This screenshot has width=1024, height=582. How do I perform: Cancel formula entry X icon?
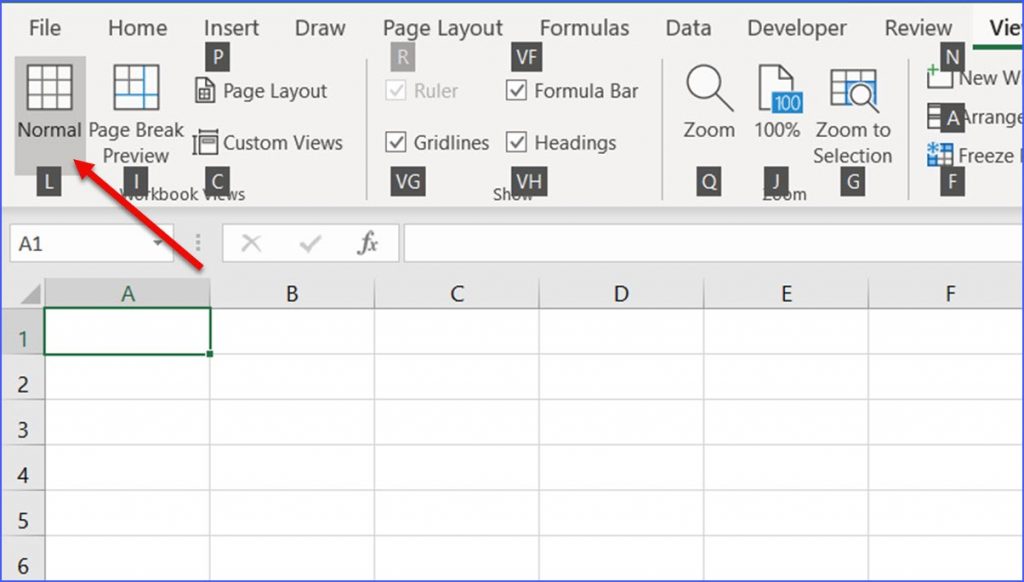pyautogui.click(x=251, y=244)
